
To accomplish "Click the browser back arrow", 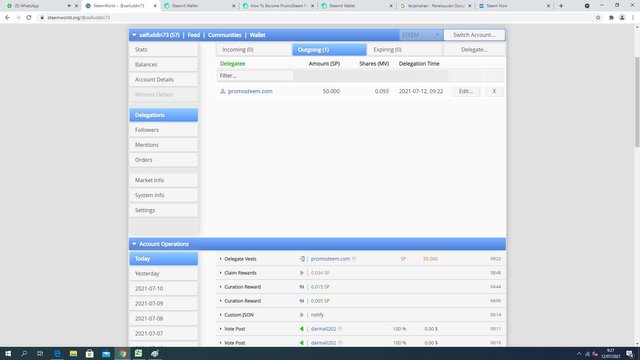I will [7, 18].
